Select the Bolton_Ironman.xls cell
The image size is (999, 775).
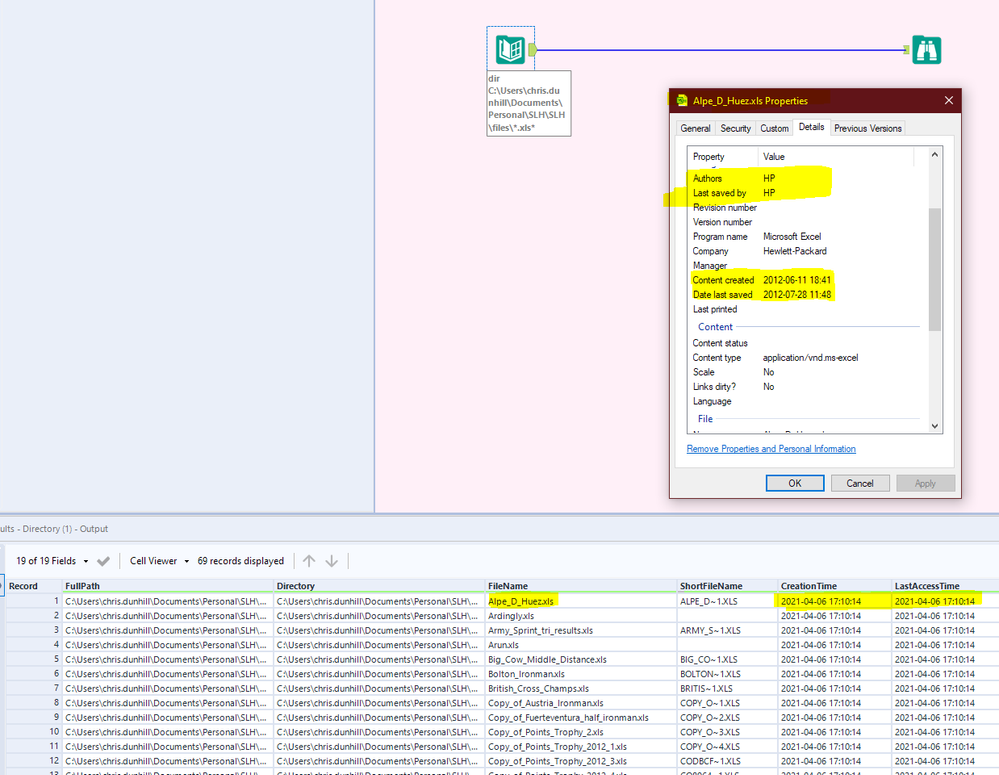[581, 674]
